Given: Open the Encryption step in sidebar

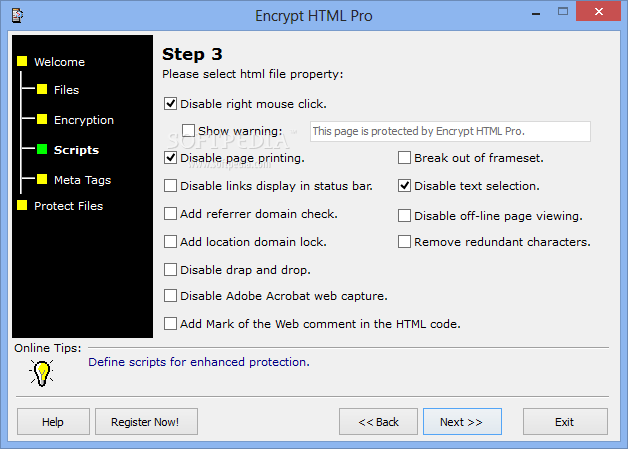Looking at the screenshot, I should click(x=84, y=120).
